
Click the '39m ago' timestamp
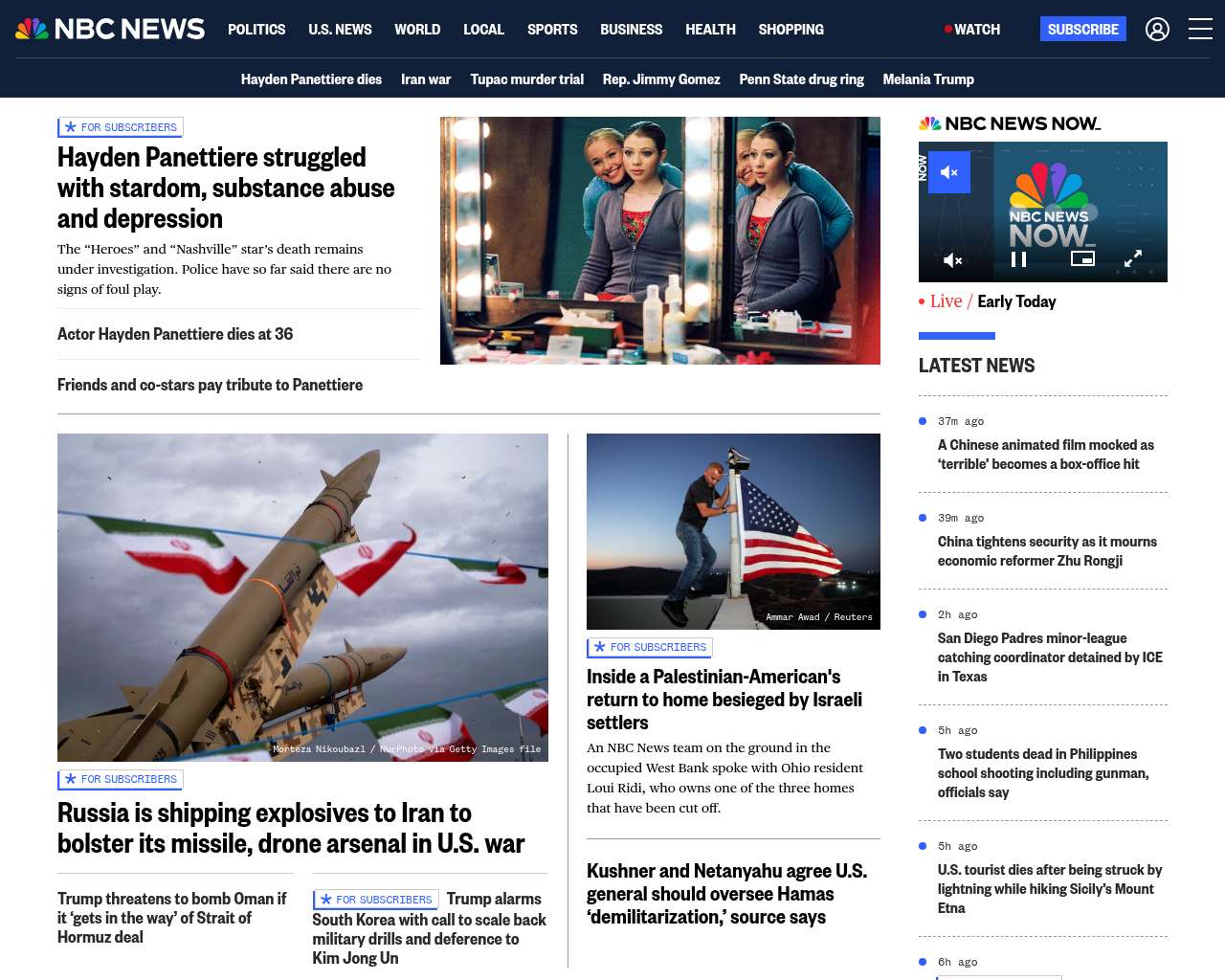(961, 518)
